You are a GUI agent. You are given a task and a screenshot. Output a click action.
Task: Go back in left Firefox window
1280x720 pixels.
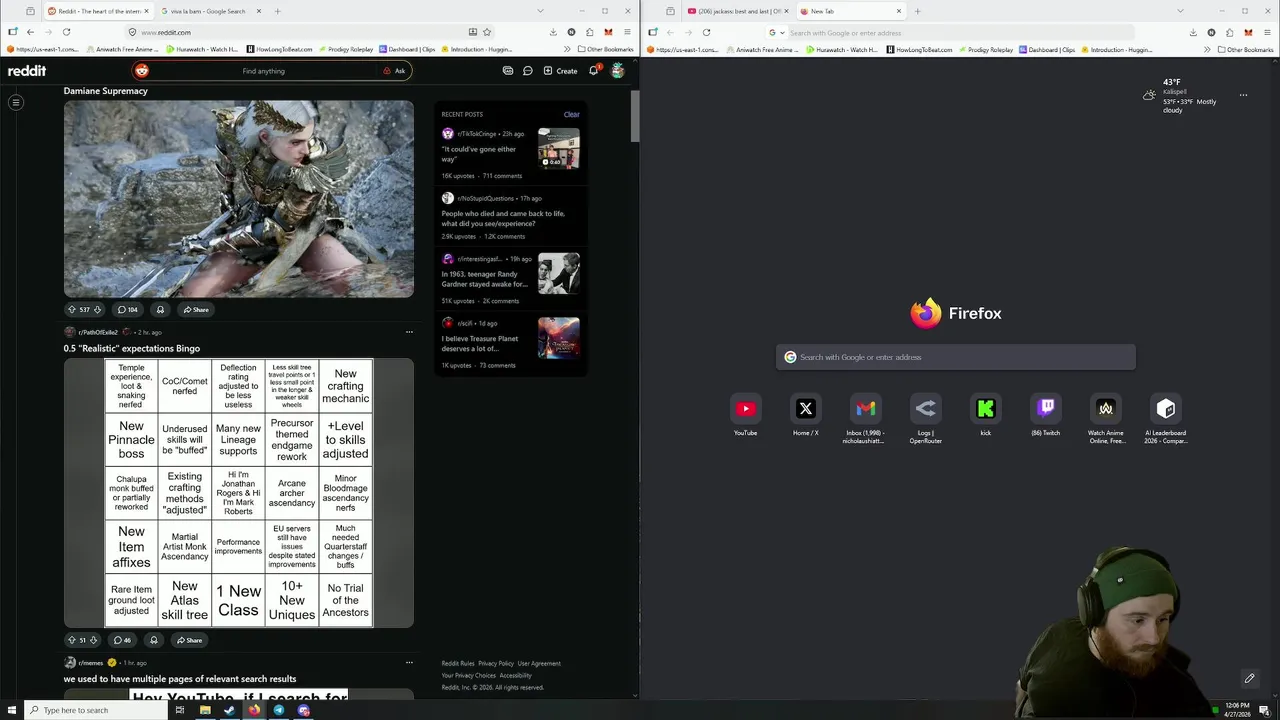(30, 32)
